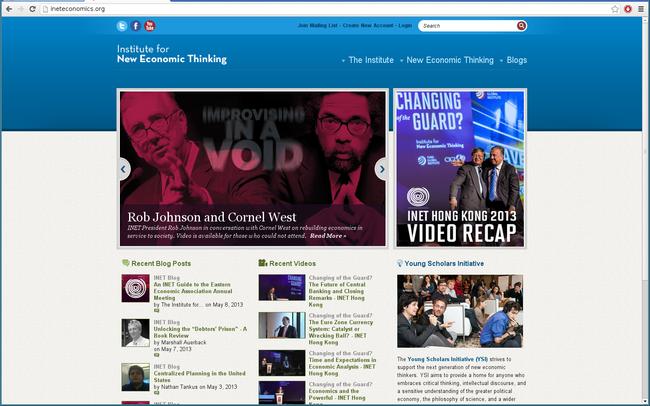The width and height of the screenshot is (650, 406).
Task: Open the Young Scholars Initiative heading link
Action: pos(444,263)
